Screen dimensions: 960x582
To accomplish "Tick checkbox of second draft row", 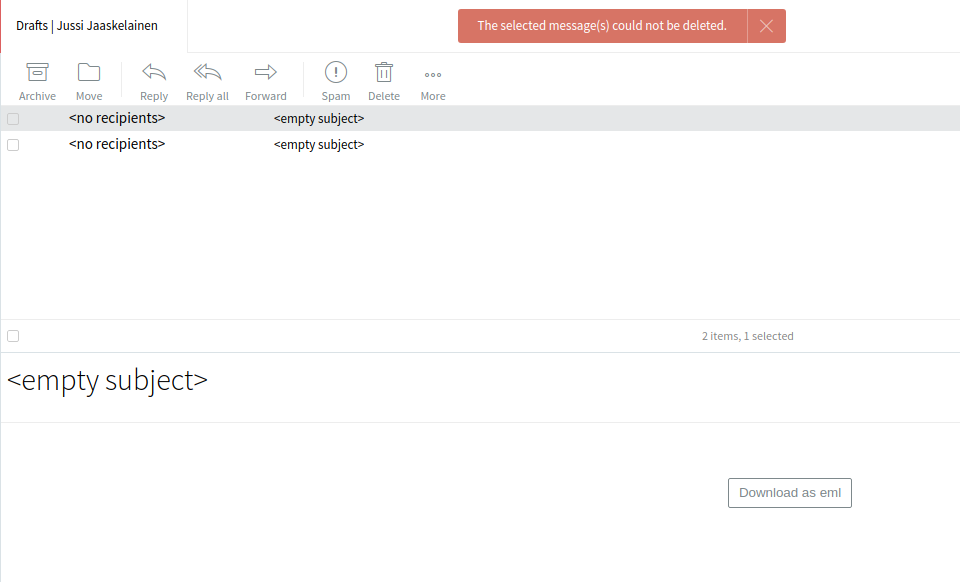I will pyautogui.click(x=13, y=145).
